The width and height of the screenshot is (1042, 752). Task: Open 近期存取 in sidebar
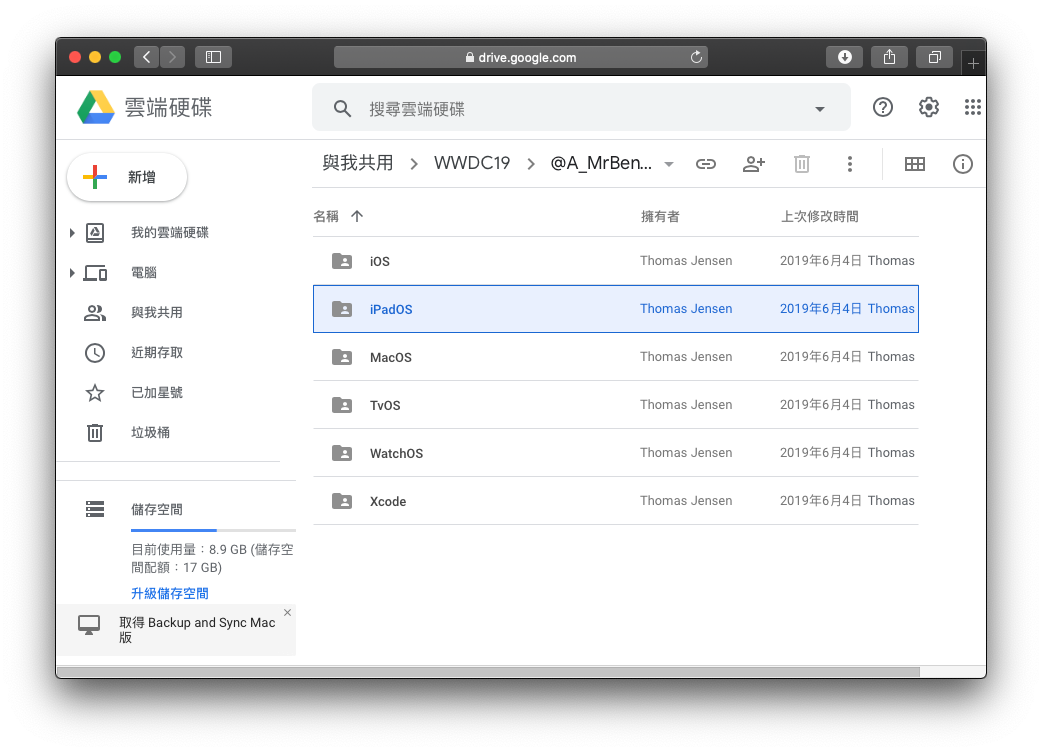click(156, 353)
